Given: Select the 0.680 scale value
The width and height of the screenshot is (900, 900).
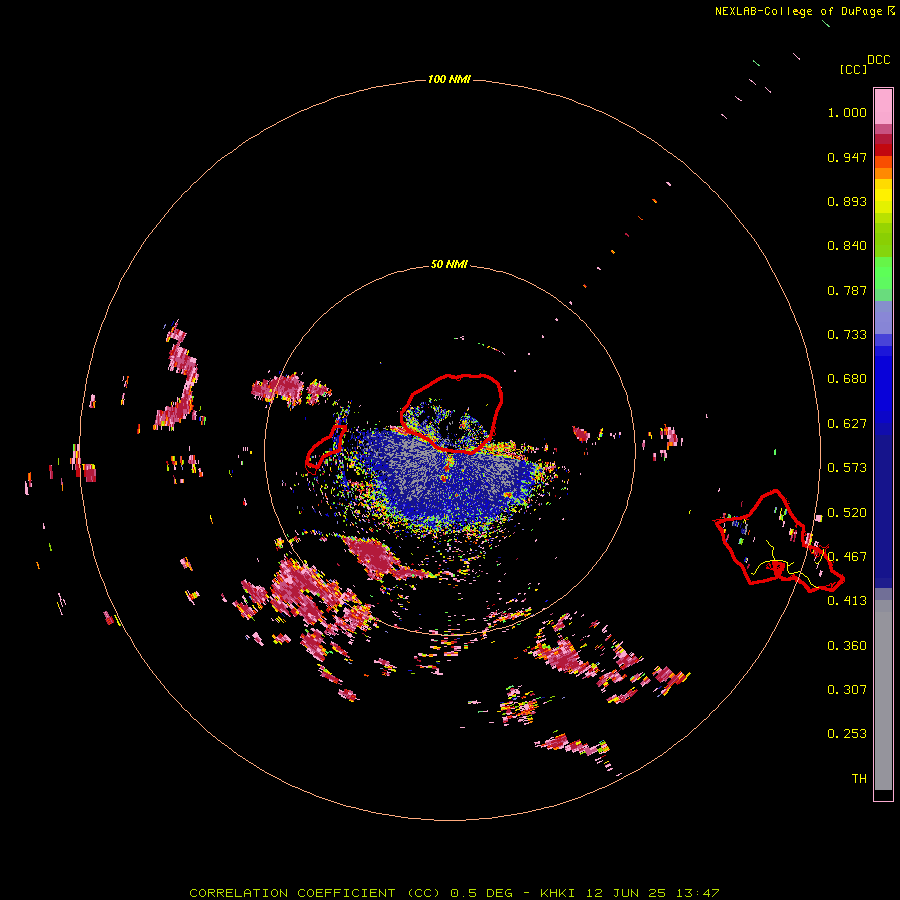Looking at the screenshot, I should click(x=847, y=379).
